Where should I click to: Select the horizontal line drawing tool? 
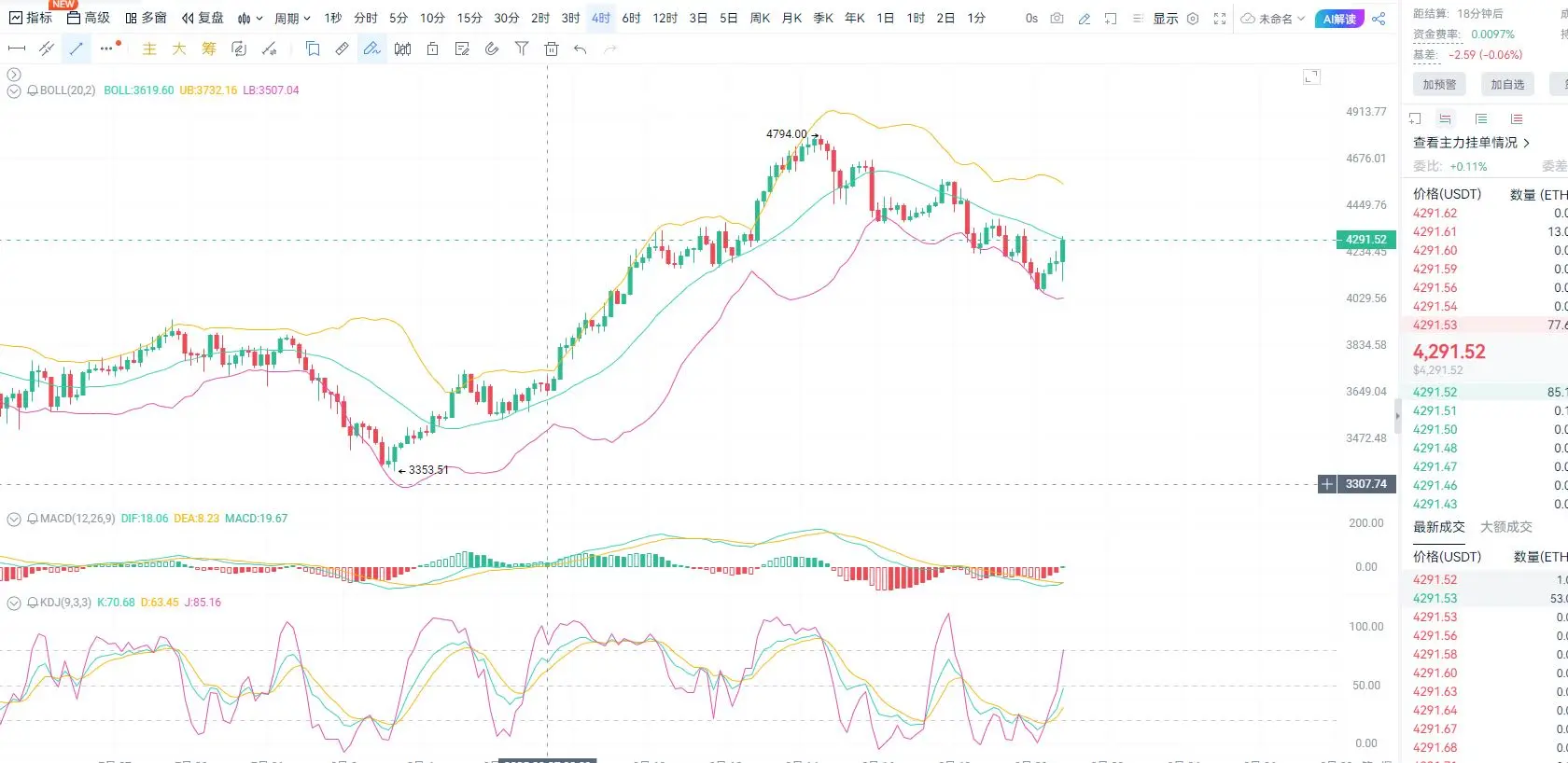point(17,49)
